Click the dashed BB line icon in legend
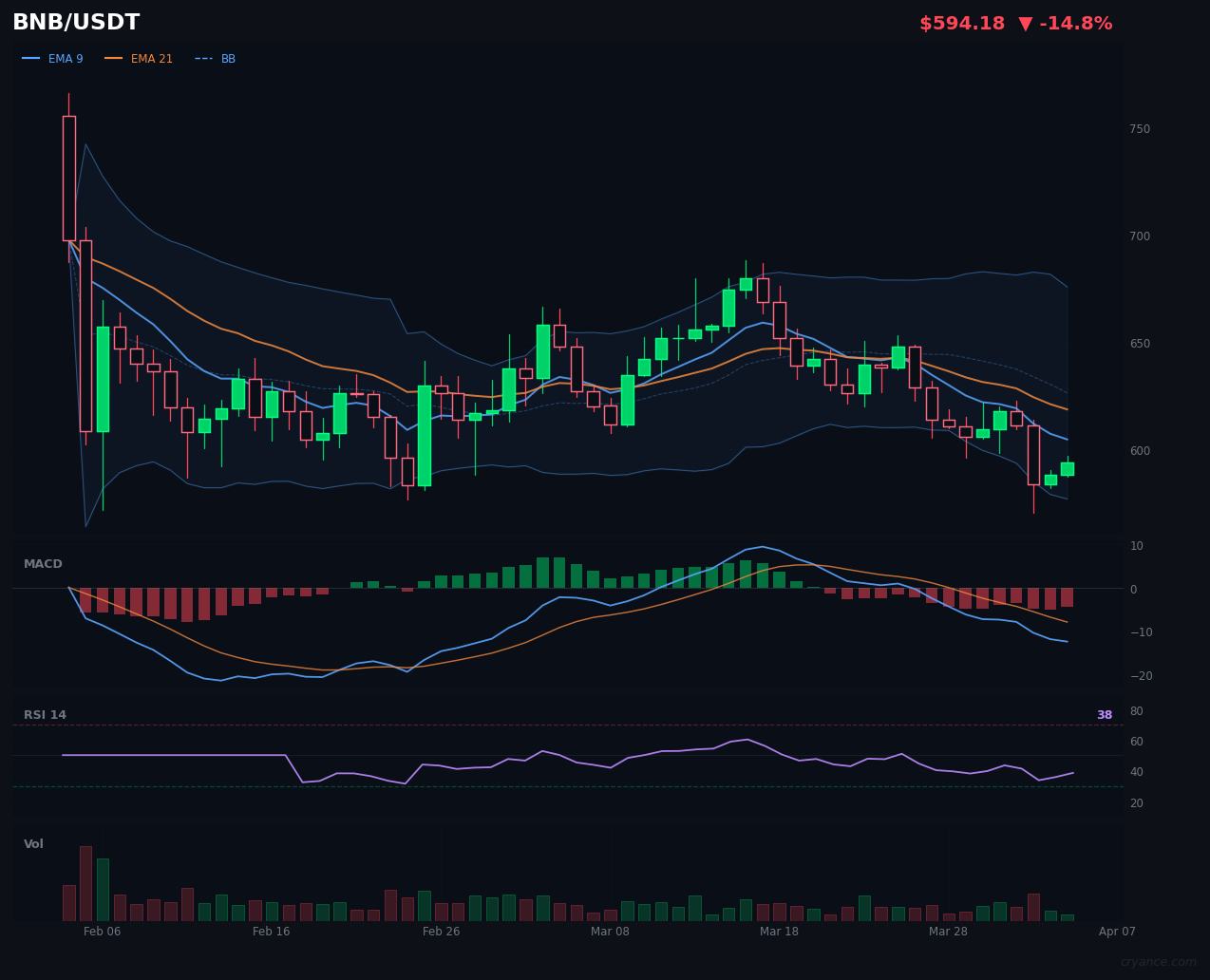Screen dimensions: 1210x980 pyautogui.click(x=200, y=58)
